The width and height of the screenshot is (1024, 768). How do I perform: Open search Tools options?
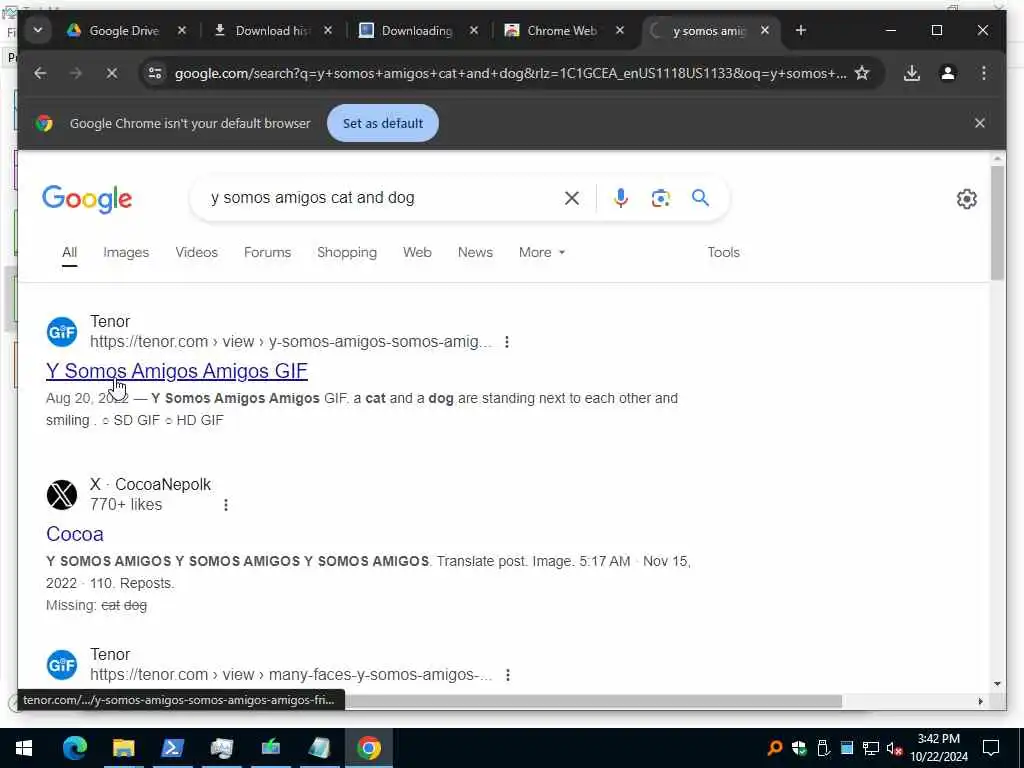[723, 253]
